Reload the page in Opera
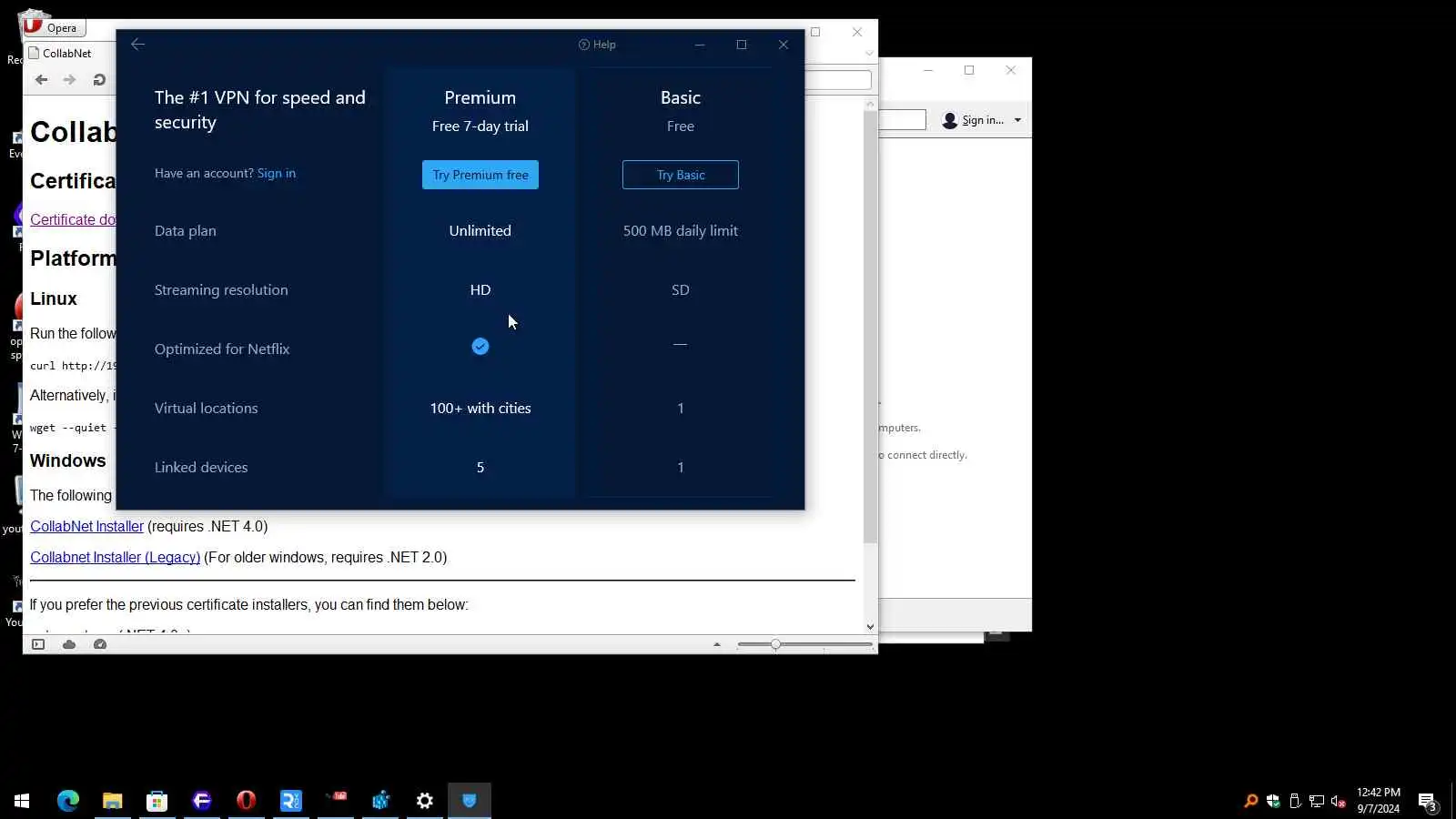Screen dimensions: 1456x819 [99, 80]
